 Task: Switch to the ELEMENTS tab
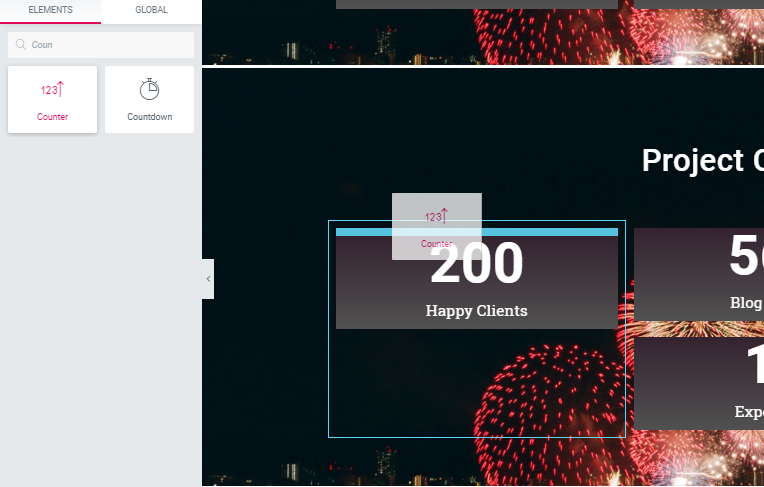point(50,10)
